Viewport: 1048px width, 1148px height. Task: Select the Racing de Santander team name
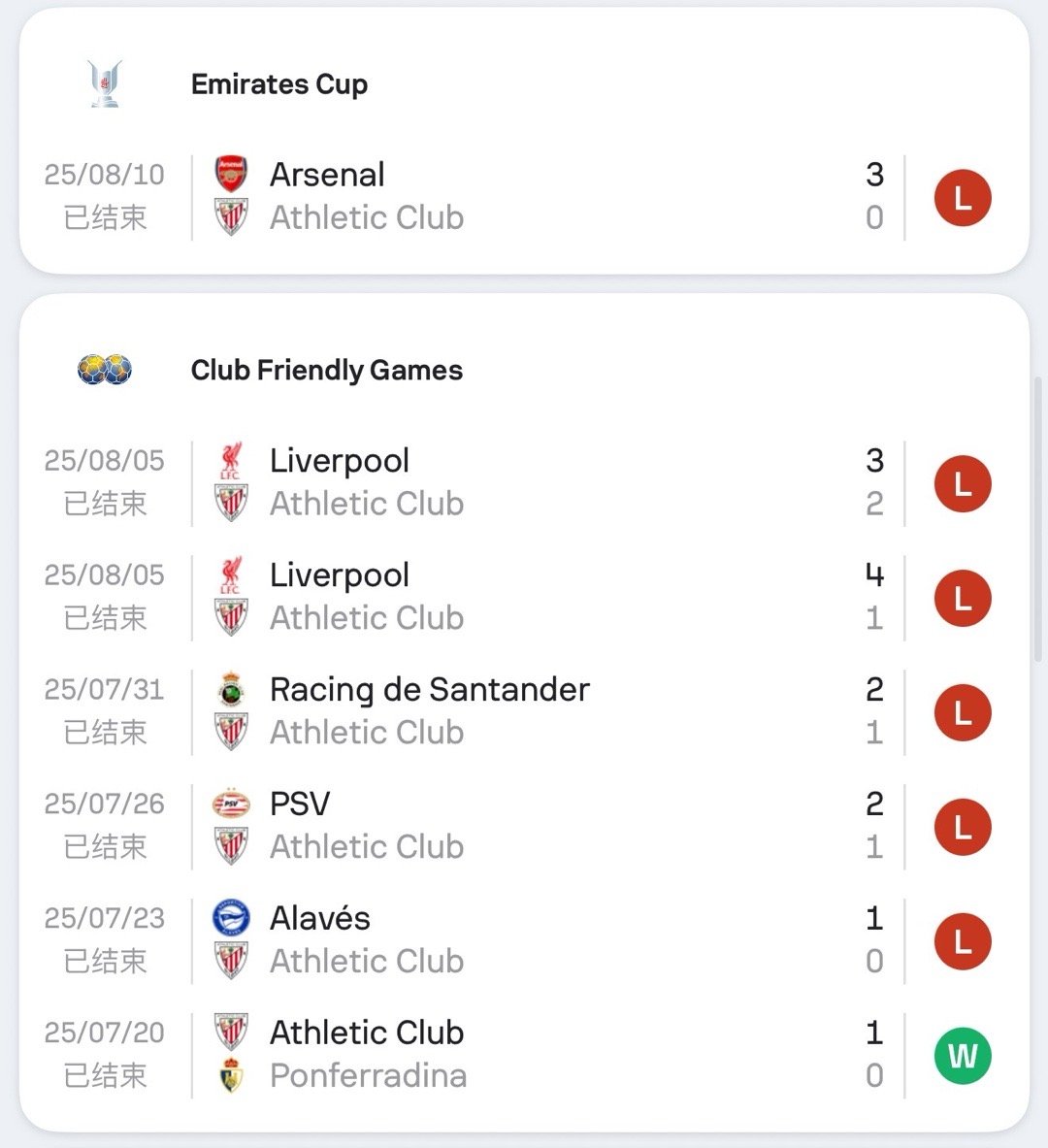click(x=429, y=689)
